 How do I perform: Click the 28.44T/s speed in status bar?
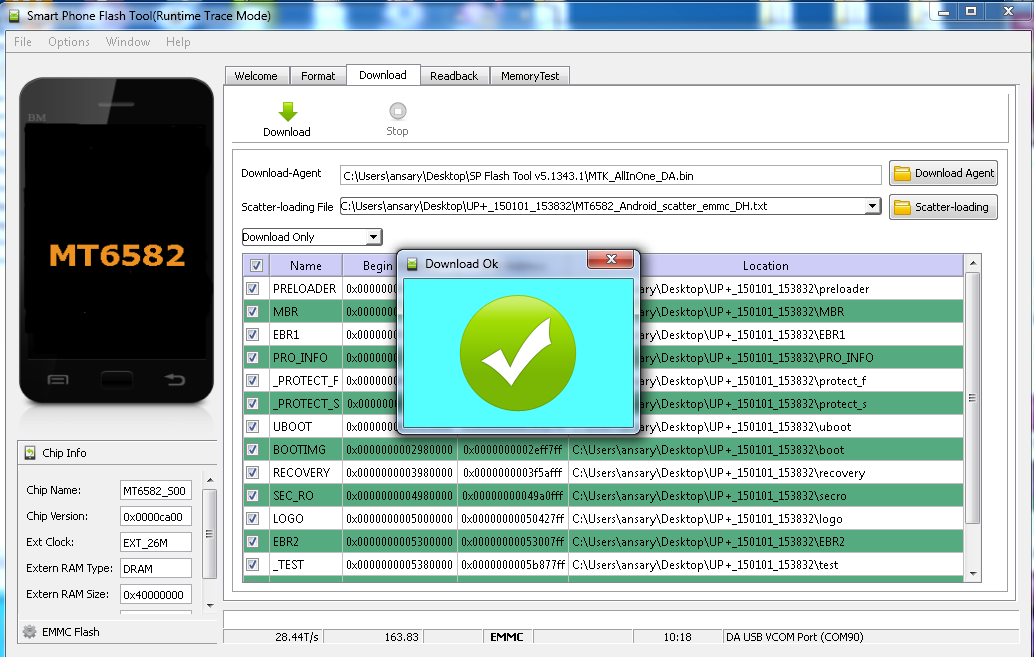[297, 637]
